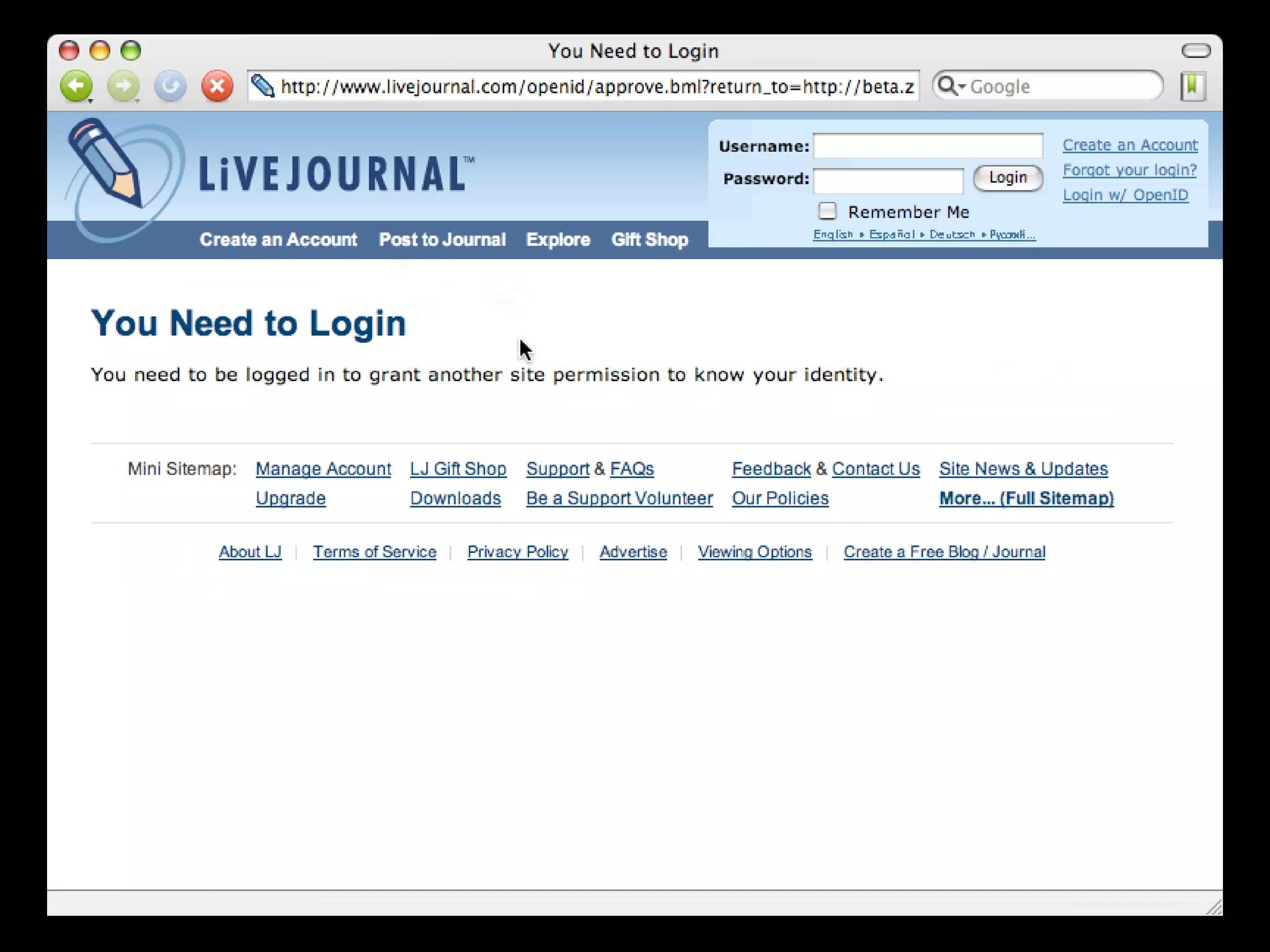Viewport: 1270px width, 952px height.
Task: Click the browser forward arrow button
Action: [x=123, y=86]
